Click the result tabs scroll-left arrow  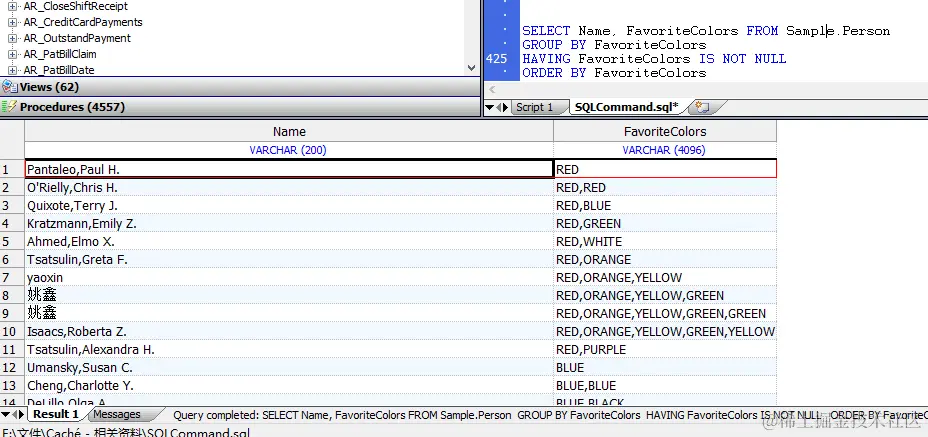[x=15, y=414]
